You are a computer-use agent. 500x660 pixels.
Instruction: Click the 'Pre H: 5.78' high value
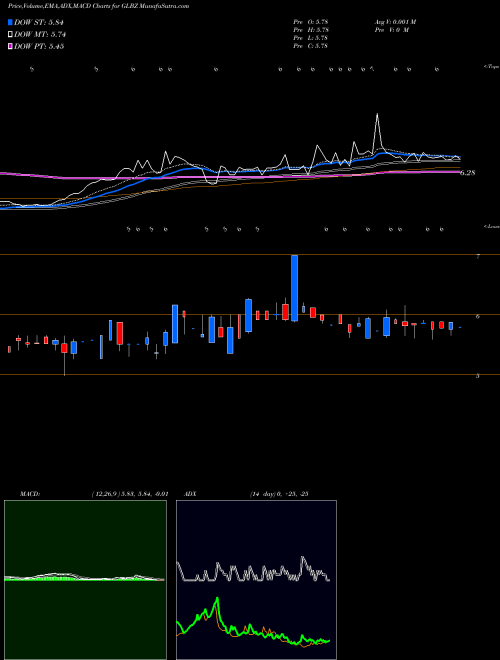pyautogui.click(x=311, y=30)
